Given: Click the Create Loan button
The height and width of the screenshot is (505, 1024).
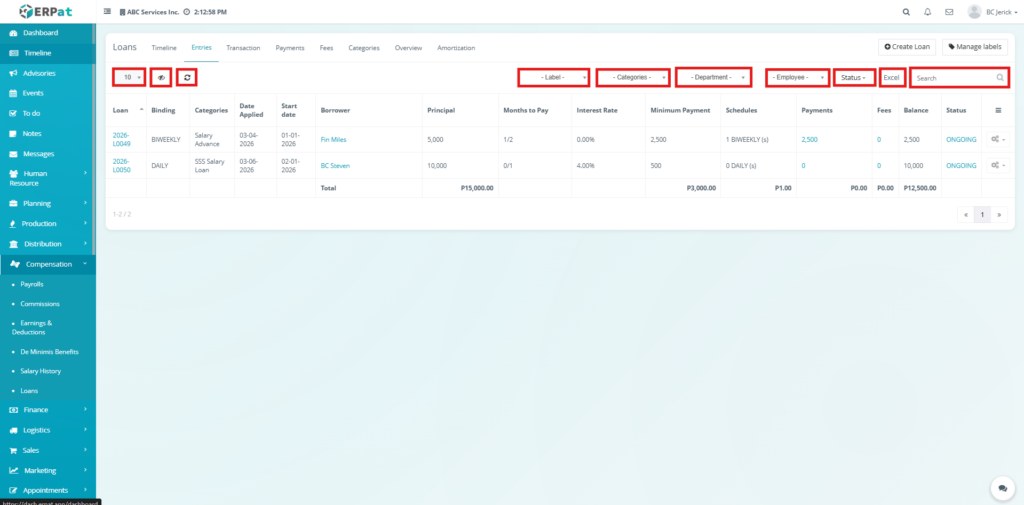Looking at the screenshot, I should pos(907,47).
